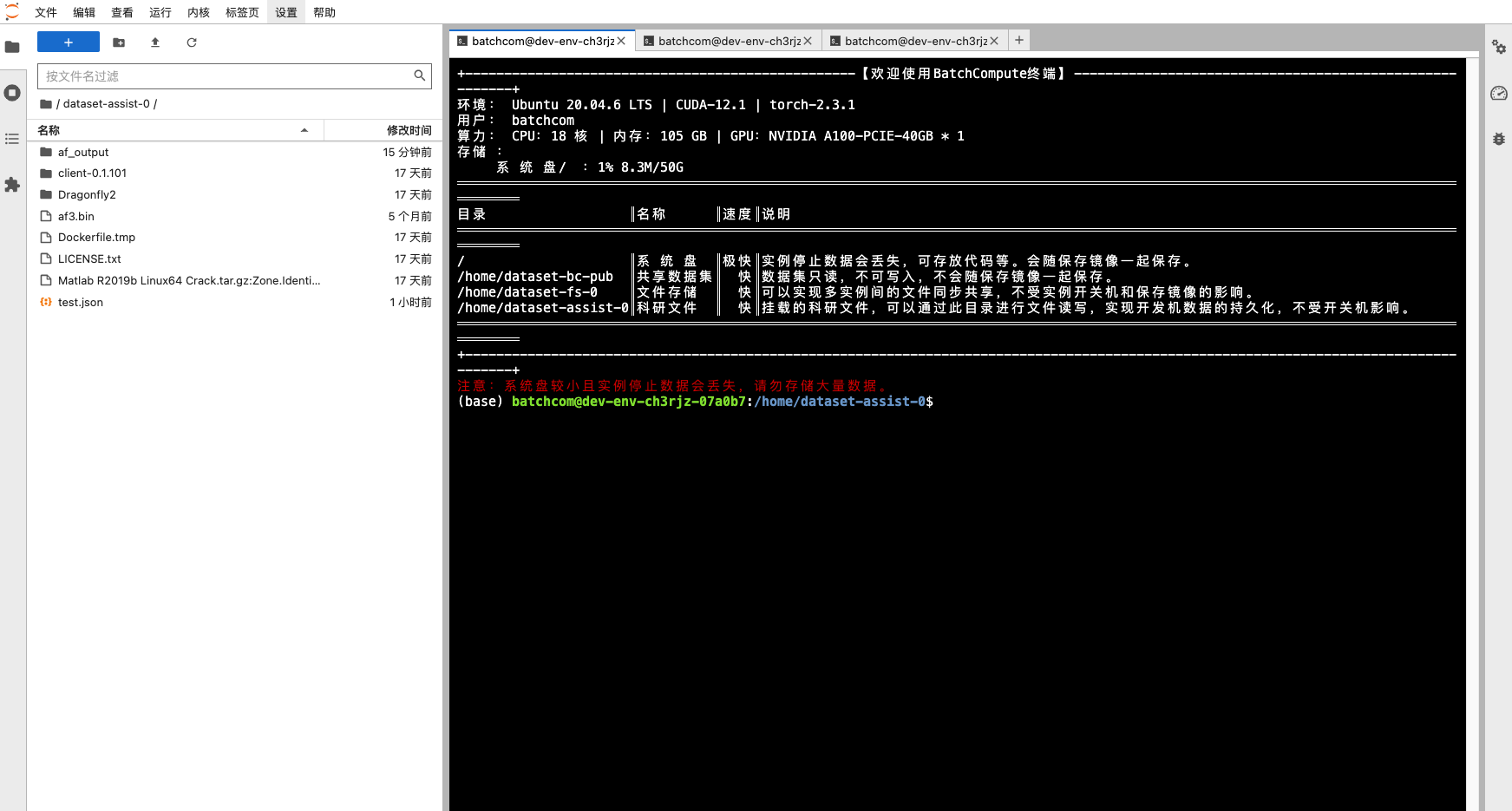Open the property inspector gears icon

1498,47
